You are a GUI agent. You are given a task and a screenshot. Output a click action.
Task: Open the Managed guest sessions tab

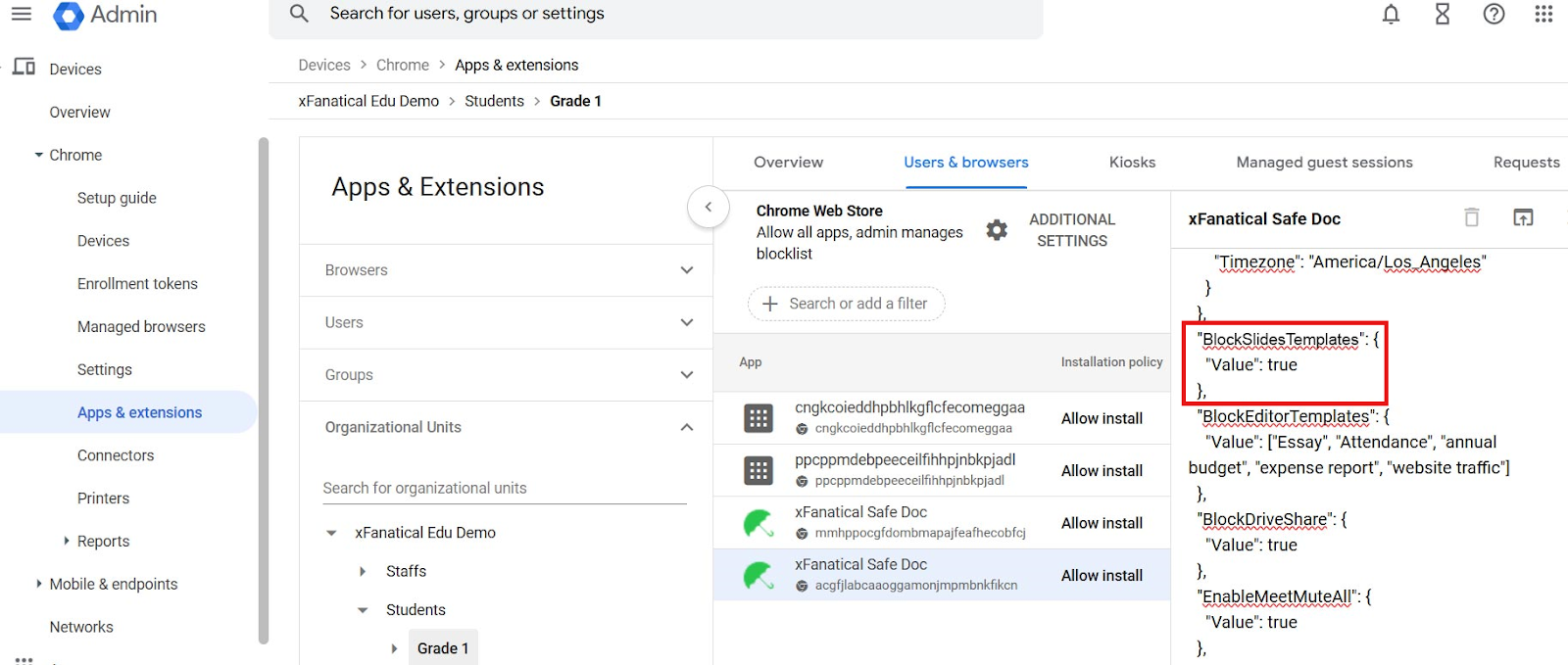click(x=1324, y=163)
